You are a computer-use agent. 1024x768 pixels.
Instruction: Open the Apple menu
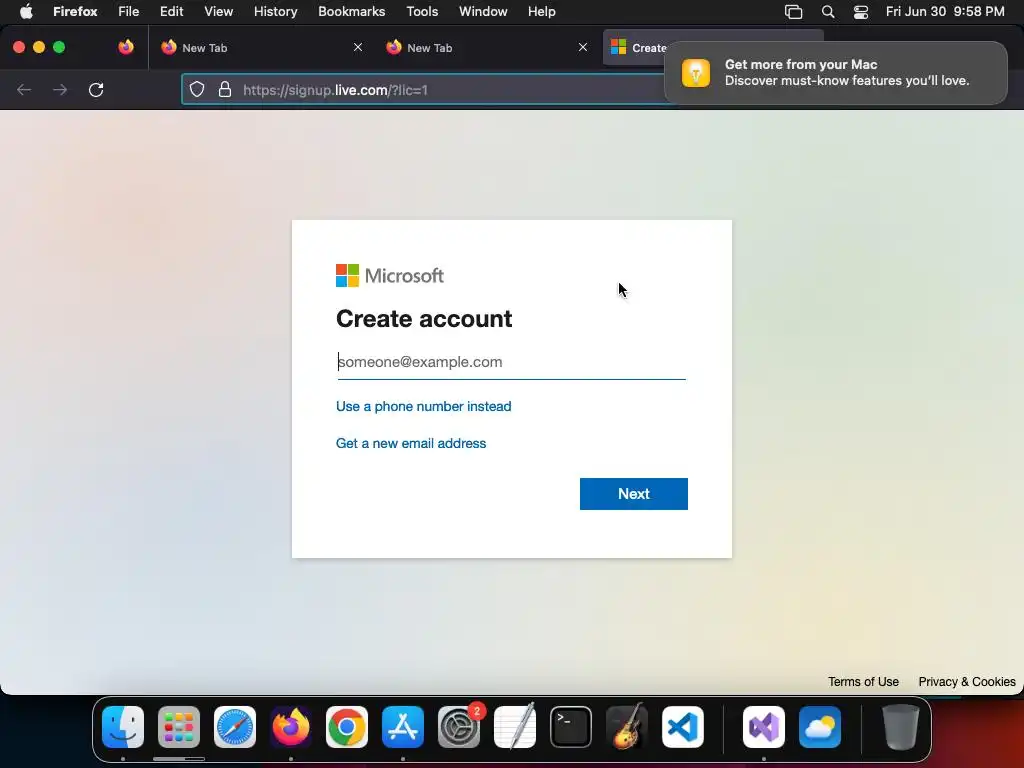[x=25, y=12]
